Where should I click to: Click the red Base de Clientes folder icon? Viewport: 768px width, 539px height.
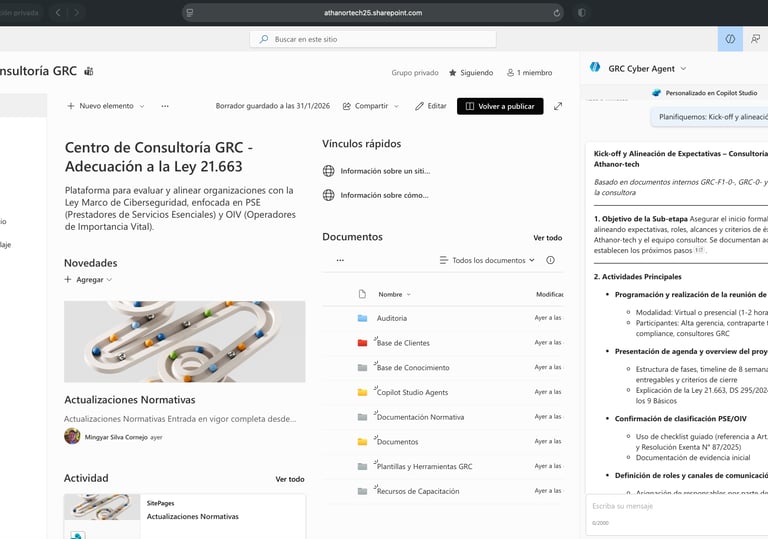(x=362, y=343)
